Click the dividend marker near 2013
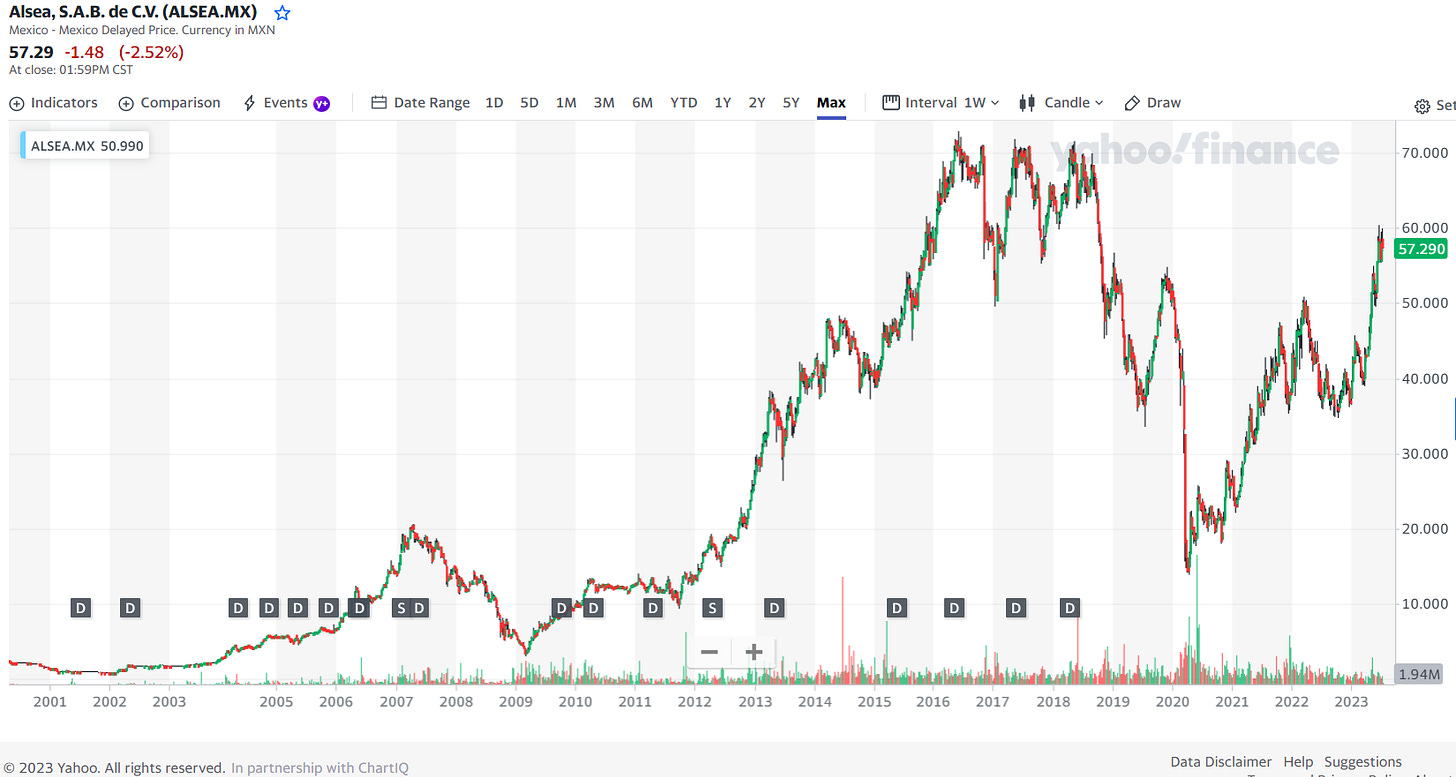 pyautogui.click(x=774, y=607)
